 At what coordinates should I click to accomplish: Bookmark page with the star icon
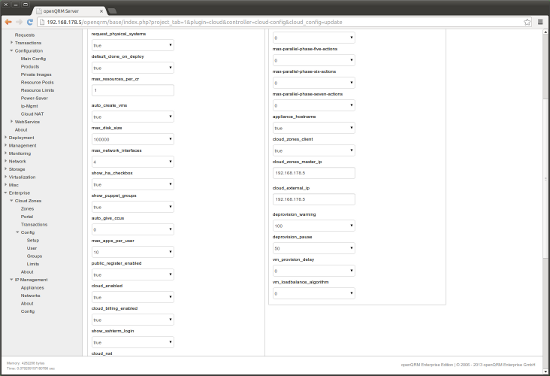(x=527, y=22)
